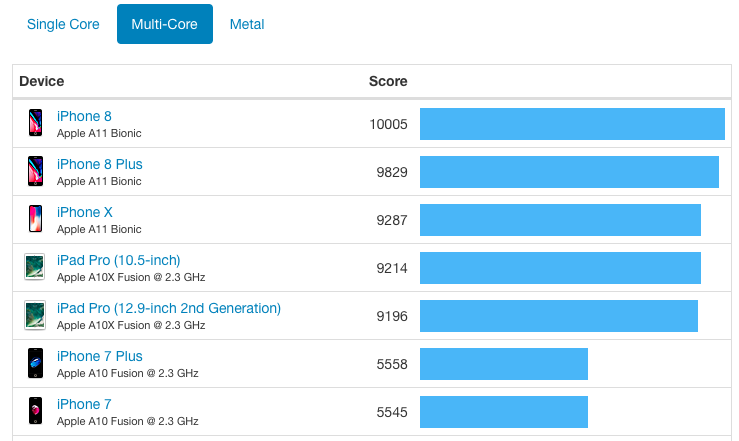The width and height of the screenshot is (739, 441).
Task: Click the iPhone 7 Plus device icon
Action: pyautogui.click(x=36, y=363)
